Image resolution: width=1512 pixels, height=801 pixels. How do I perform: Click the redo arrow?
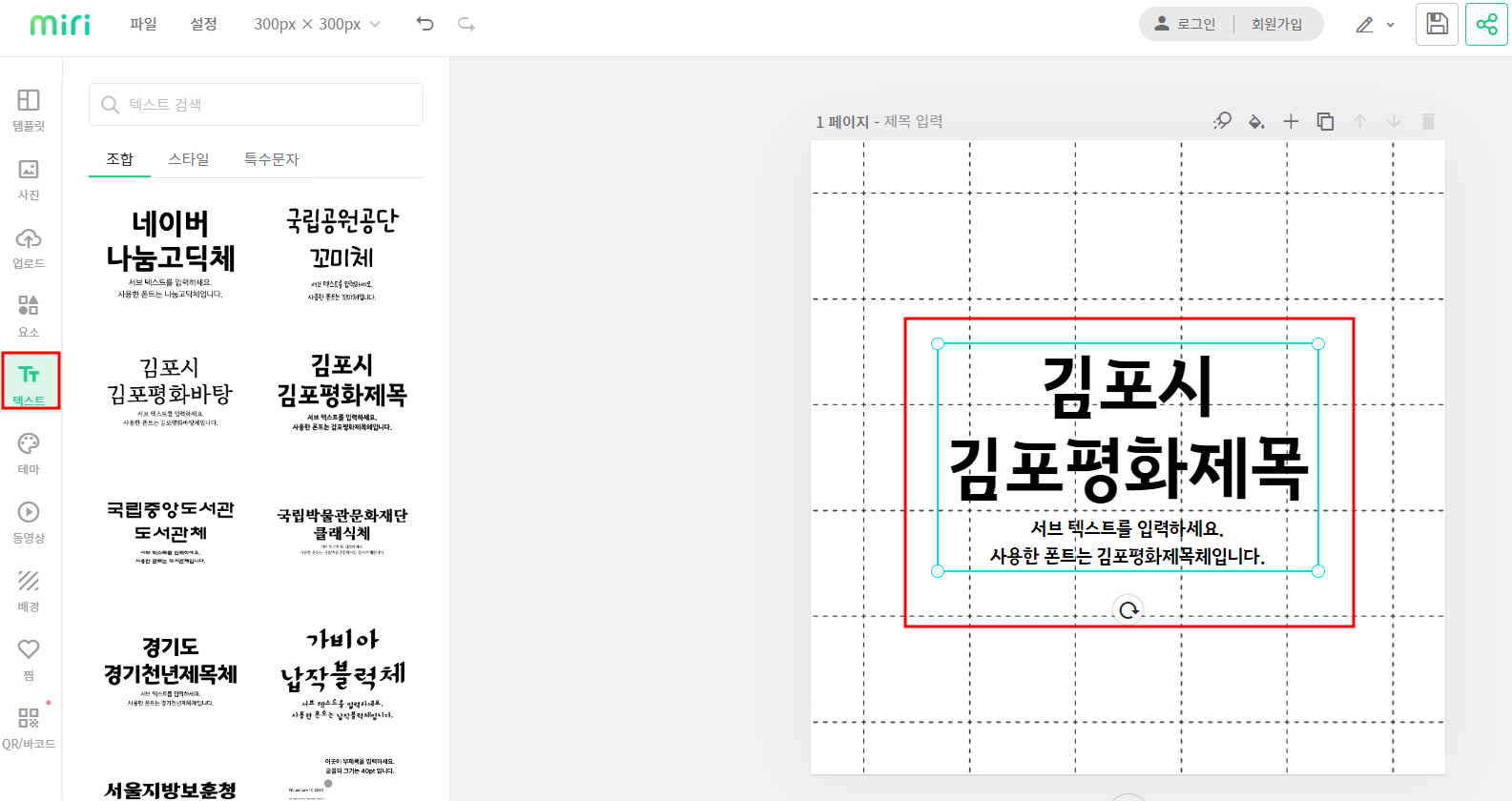point(466,24)
